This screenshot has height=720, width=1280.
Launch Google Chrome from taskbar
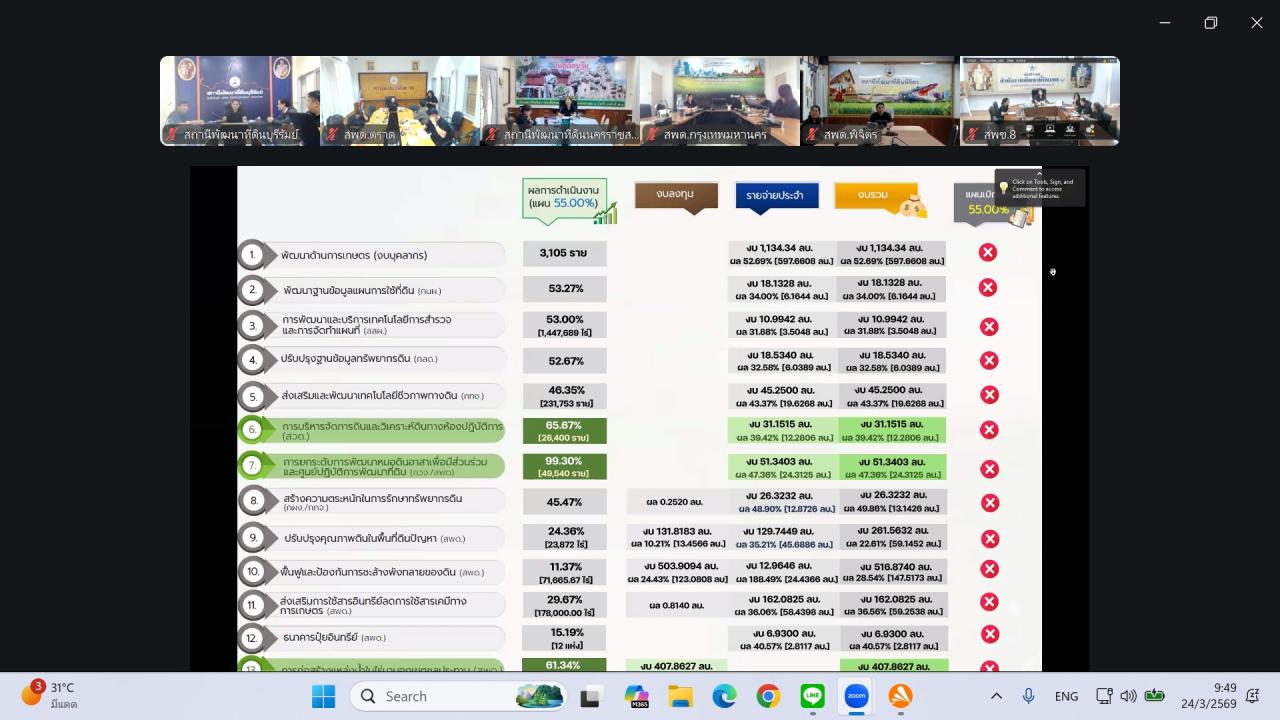point(768,696)
